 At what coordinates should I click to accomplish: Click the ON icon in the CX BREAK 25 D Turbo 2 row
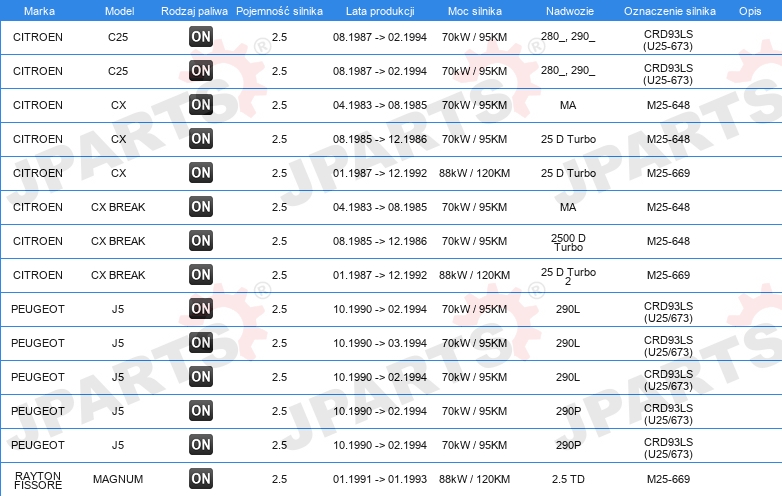tap(201, 275)
